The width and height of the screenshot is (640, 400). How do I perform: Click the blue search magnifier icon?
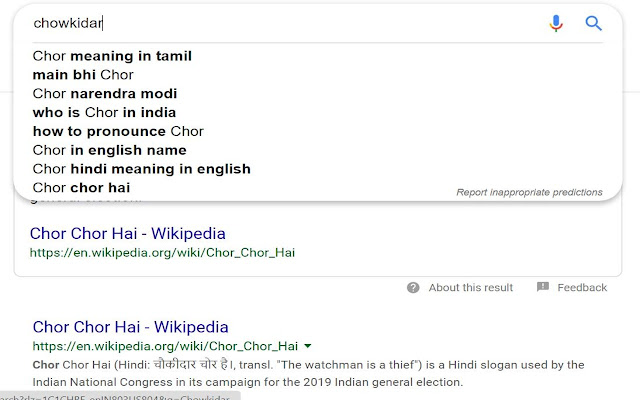coord(593,23)
